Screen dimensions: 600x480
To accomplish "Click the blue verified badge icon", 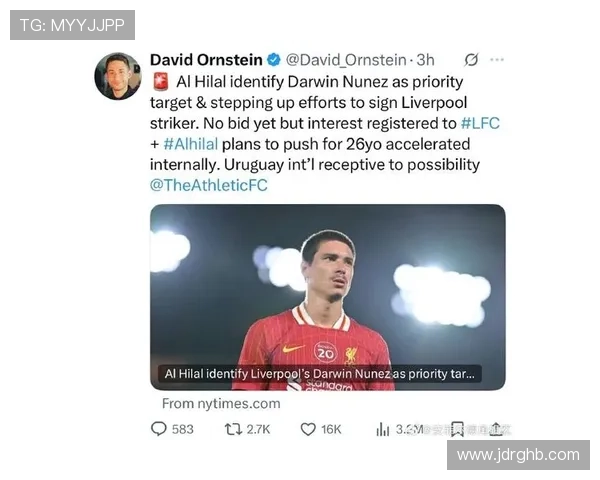I will tap(274, 60).
